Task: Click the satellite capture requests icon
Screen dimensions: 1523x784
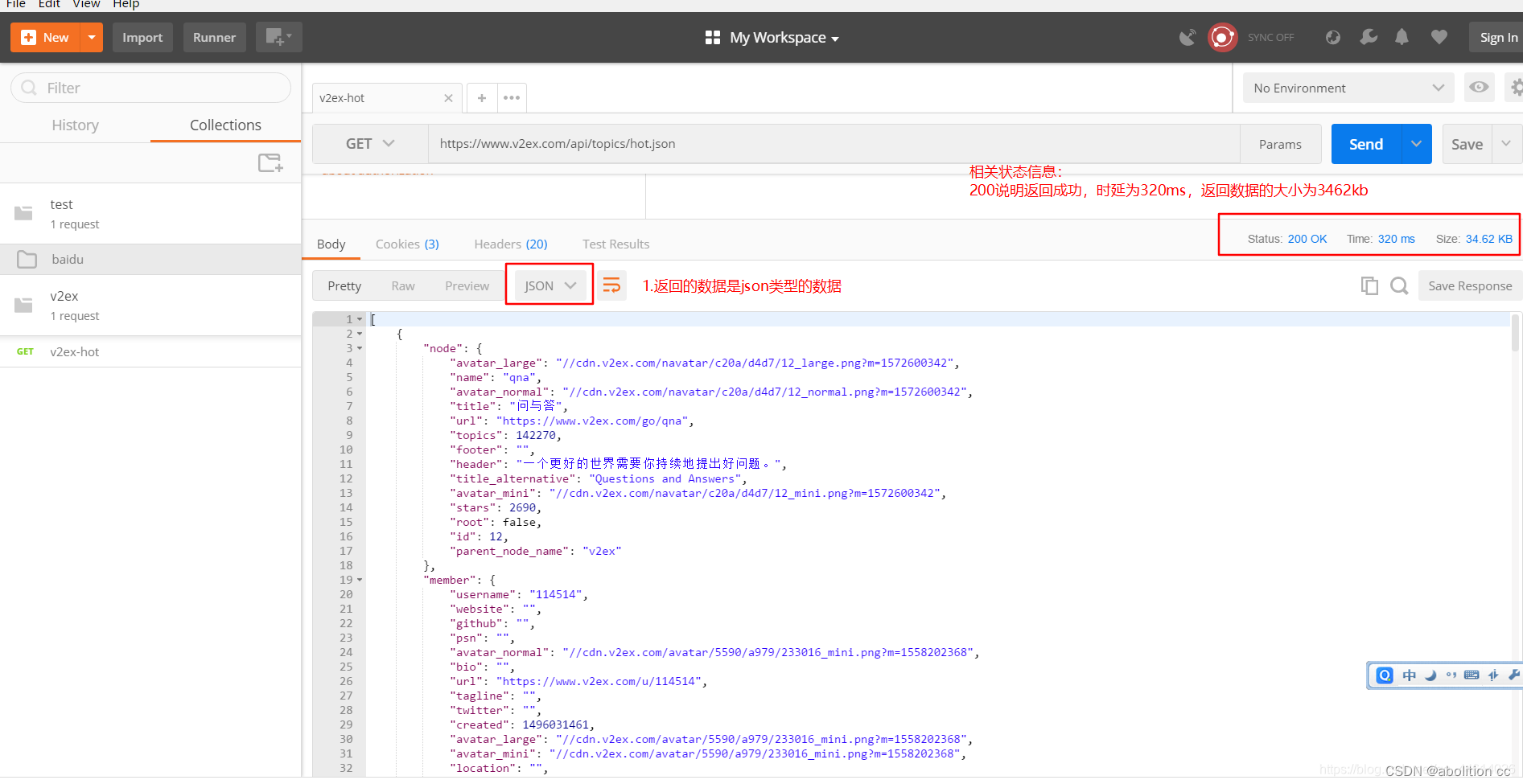Action: click(1188, 37)
